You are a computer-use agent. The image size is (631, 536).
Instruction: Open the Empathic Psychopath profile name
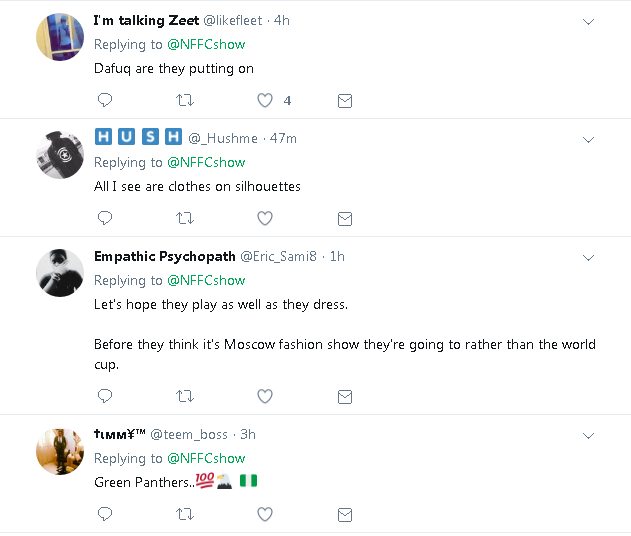[163, 257]
